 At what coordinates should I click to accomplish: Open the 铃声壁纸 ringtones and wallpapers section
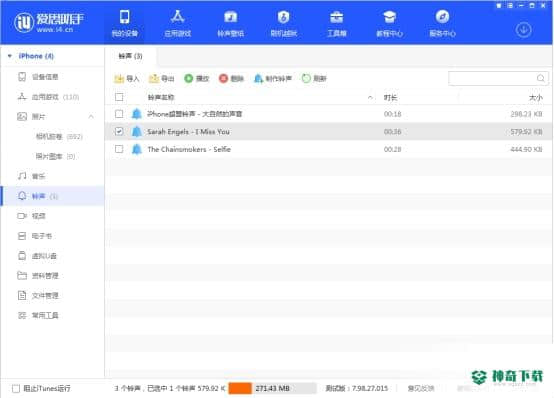pos(230,23)
